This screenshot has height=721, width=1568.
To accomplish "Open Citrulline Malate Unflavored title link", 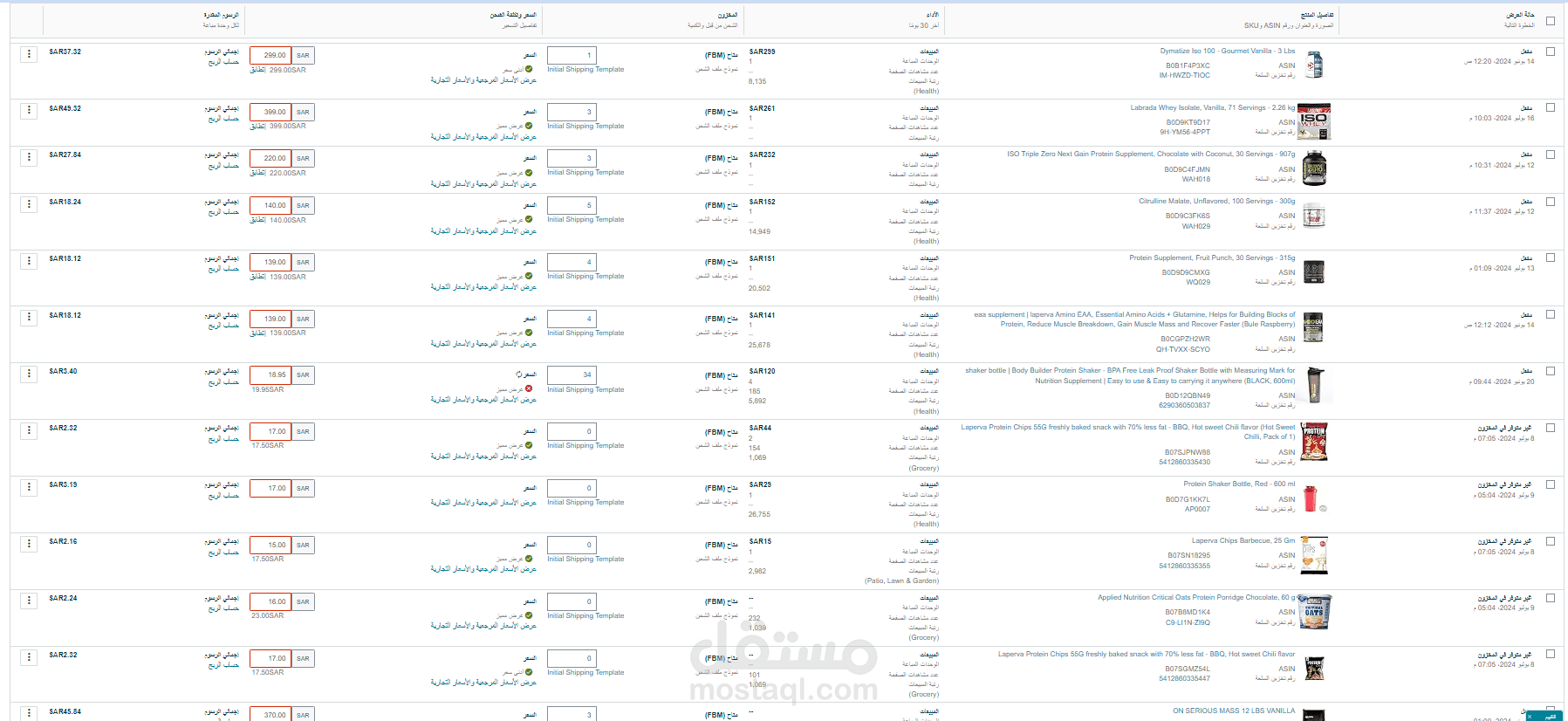I will point(1216,202).
